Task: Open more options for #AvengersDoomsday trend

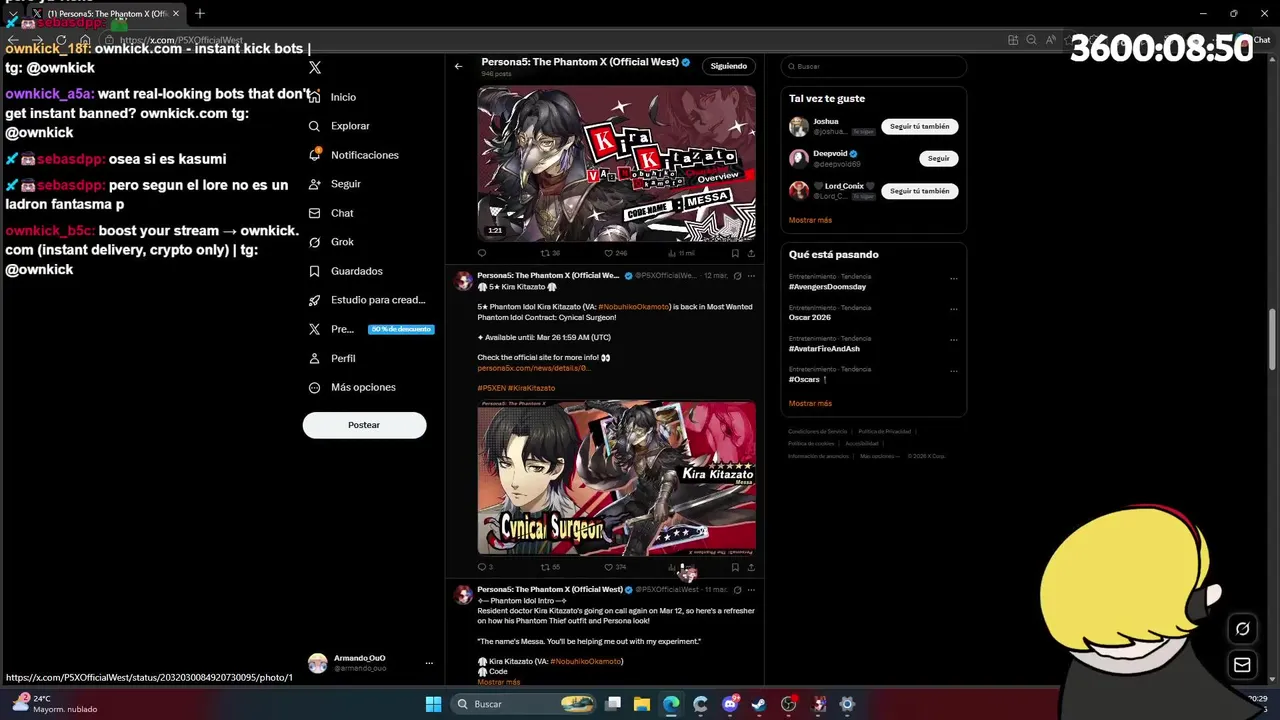Action: [x=953, y=279]
